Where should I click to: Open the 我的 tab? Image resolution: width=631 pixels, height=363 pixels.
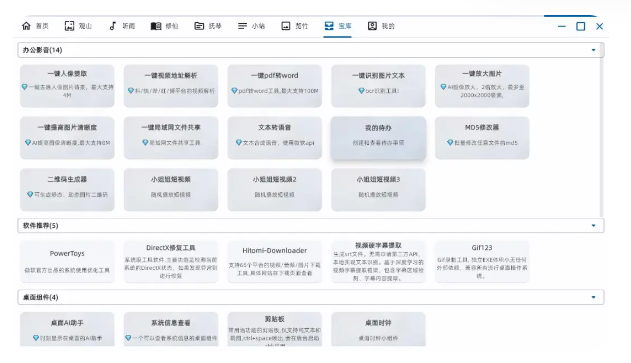(381, 26)
